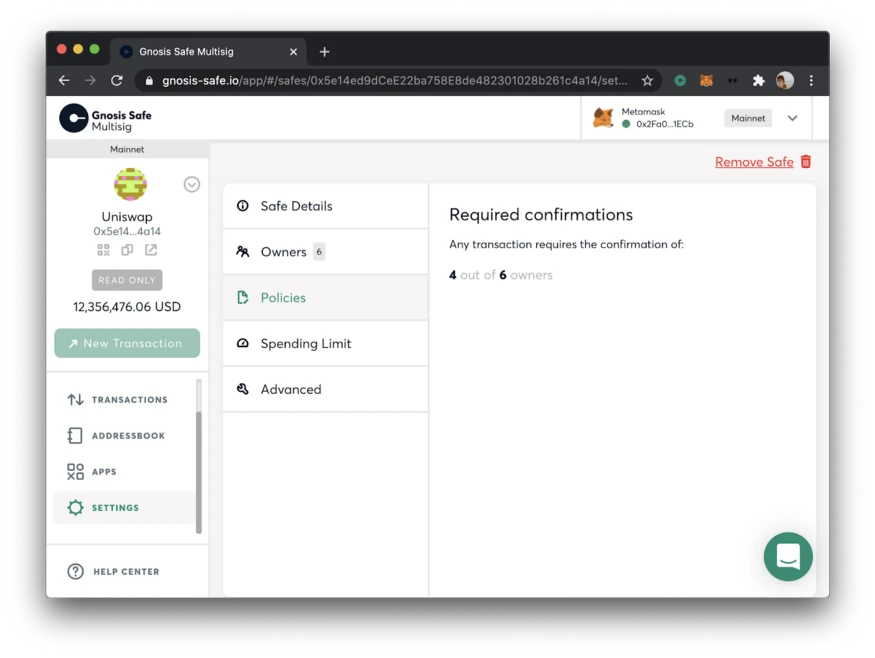Click the browser forward arrow
The width and height of the screenshot is (875, 658).
pyautogui.click(x=90, y=80)
